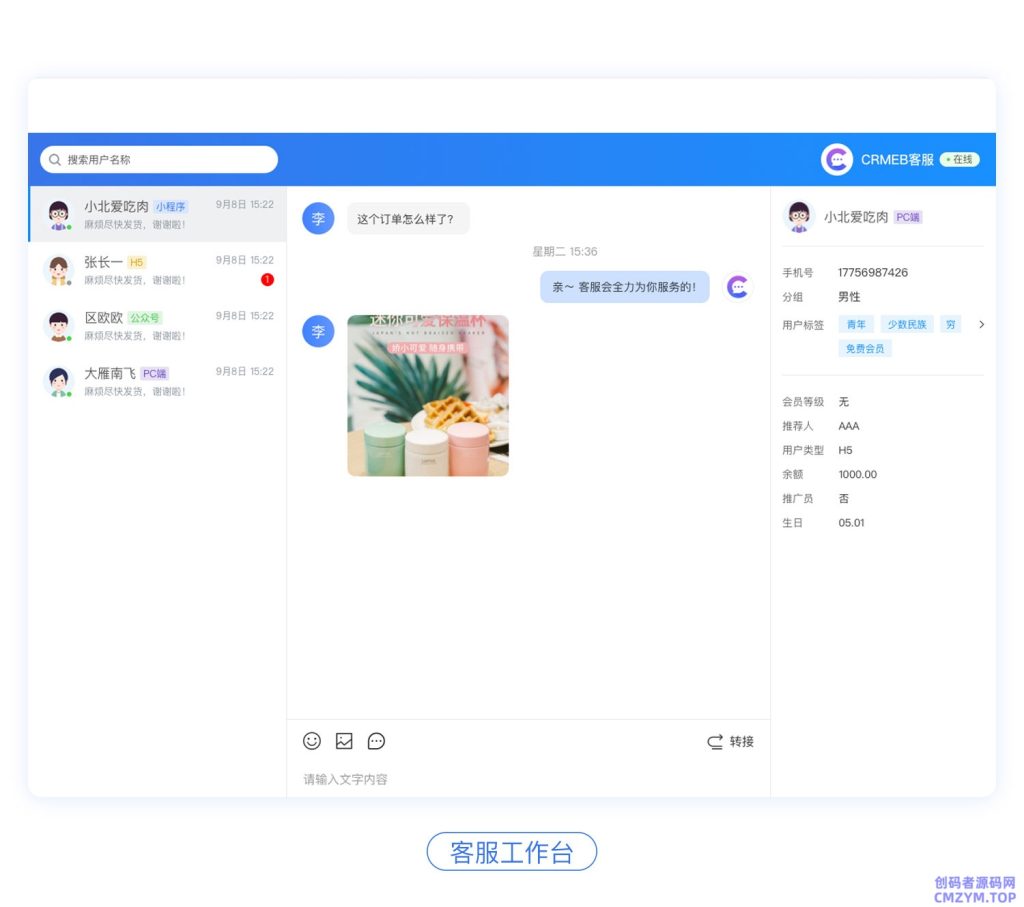Click customer 李's avatar in the chat
The image size is (1024, 907).
click(317, 218)
